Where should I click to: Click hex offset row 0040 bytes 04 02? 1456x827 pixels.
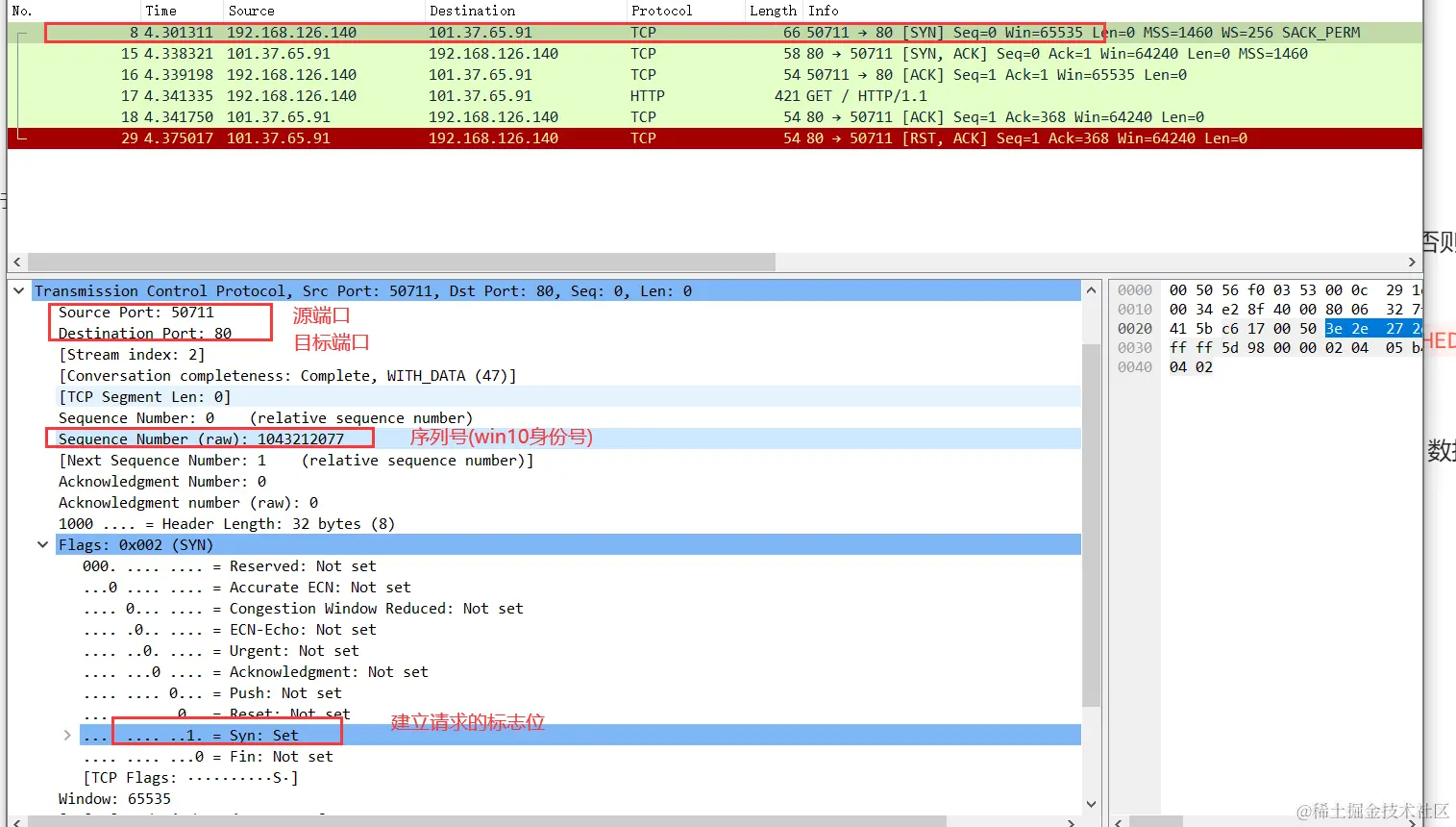(1191, 366)
